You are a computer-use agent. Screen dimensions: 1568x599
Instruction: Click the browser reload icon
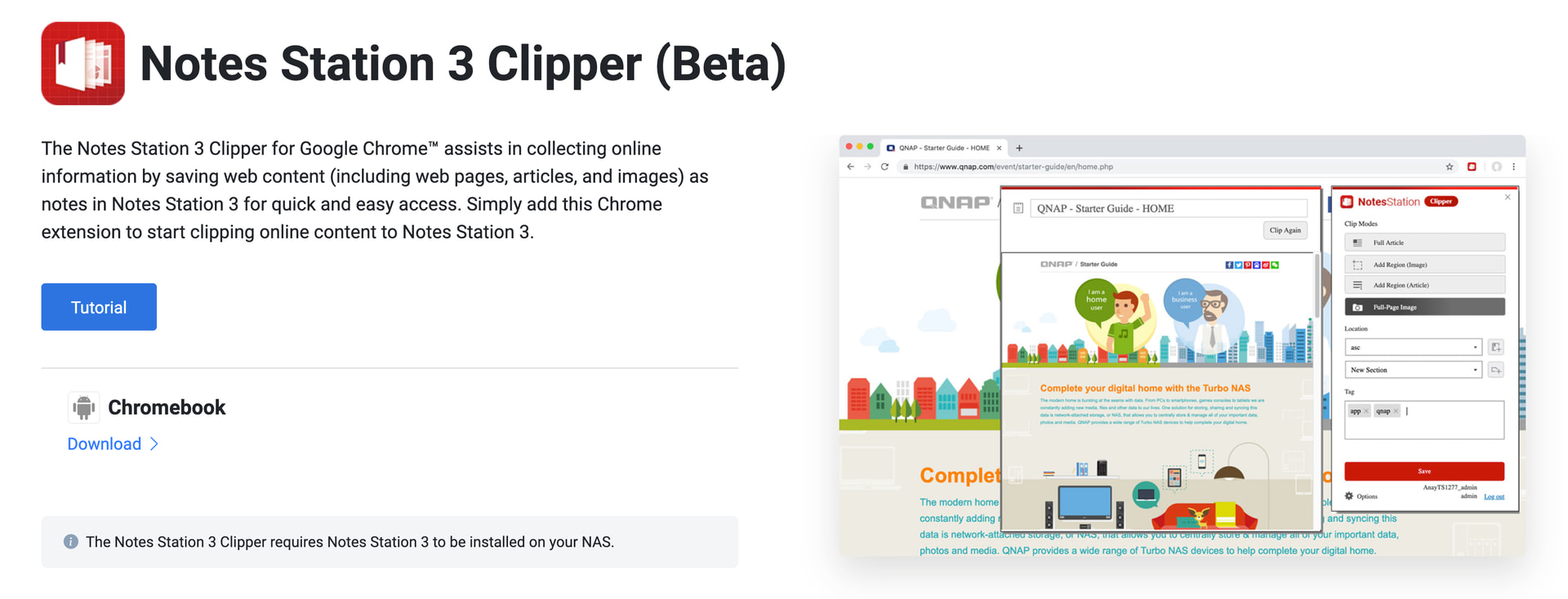[884, 166]
